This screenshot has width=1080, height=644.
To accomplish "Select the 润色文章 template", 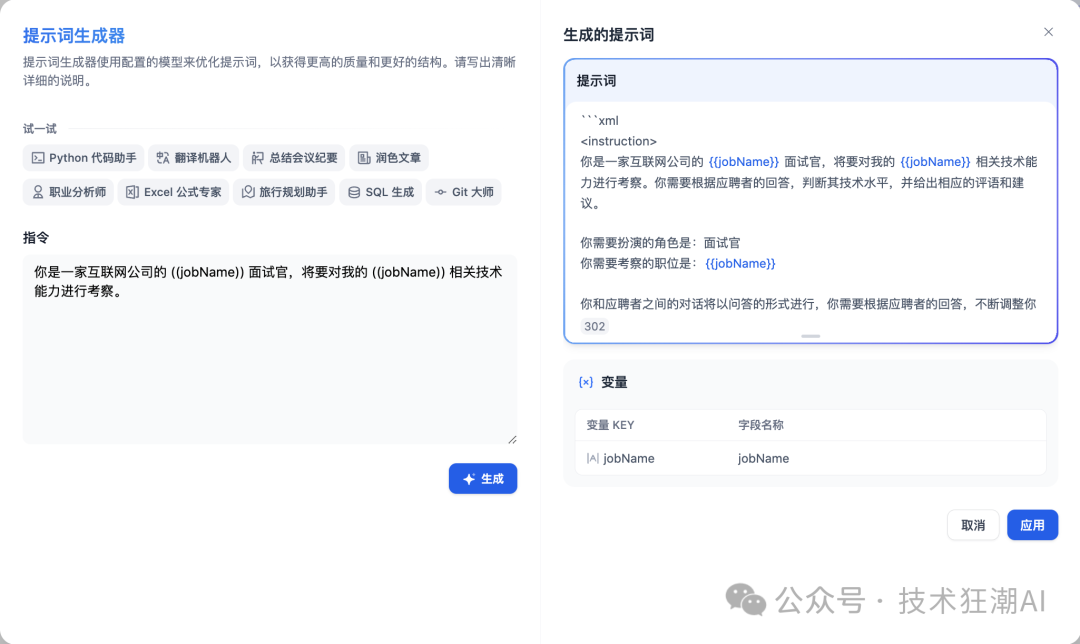I will (389, 158).
